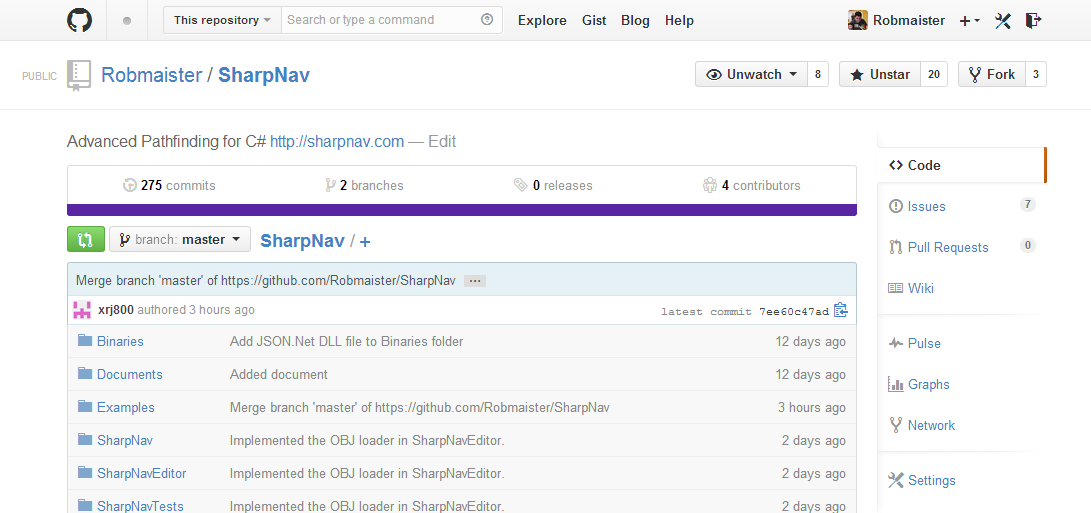The height and width of the screenshot is (513, 1091).
Task: Unstar the SharpNav repository
Action: coord(880,74)
